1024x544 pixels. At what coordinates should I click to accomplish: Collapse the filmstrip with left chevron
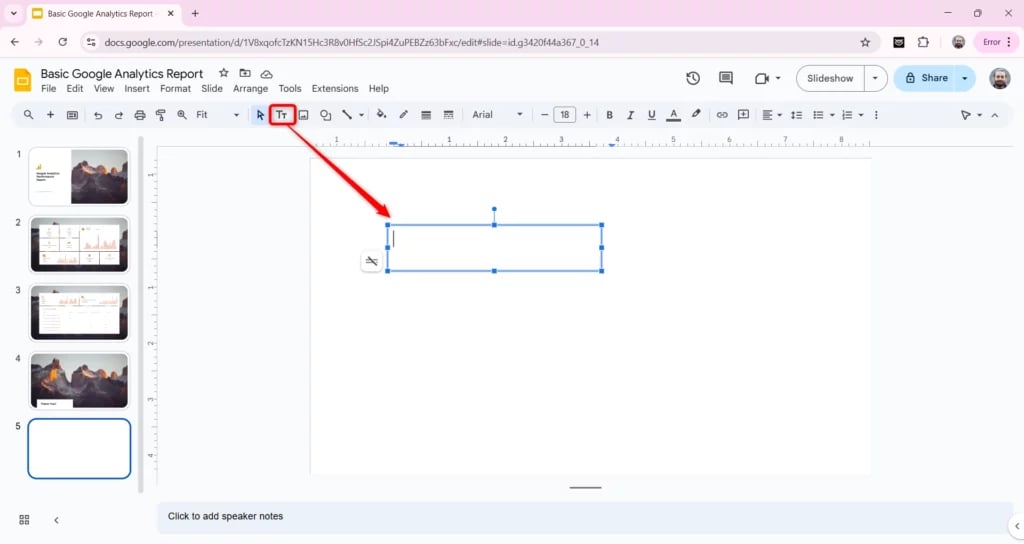(x=56, y=520)
